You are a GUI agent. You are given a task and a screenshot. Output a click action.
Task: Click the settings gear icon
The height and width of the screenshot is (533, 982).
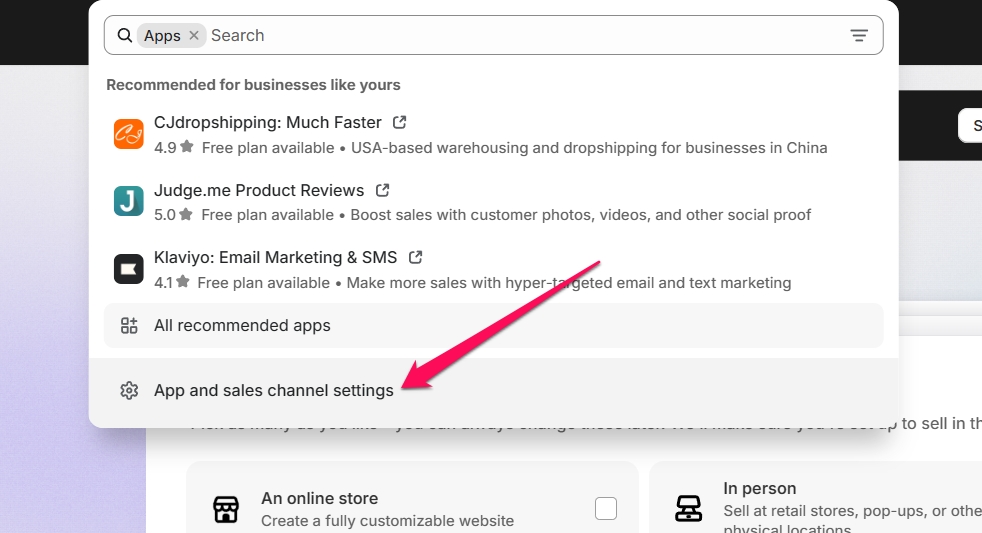pos(129,390)
